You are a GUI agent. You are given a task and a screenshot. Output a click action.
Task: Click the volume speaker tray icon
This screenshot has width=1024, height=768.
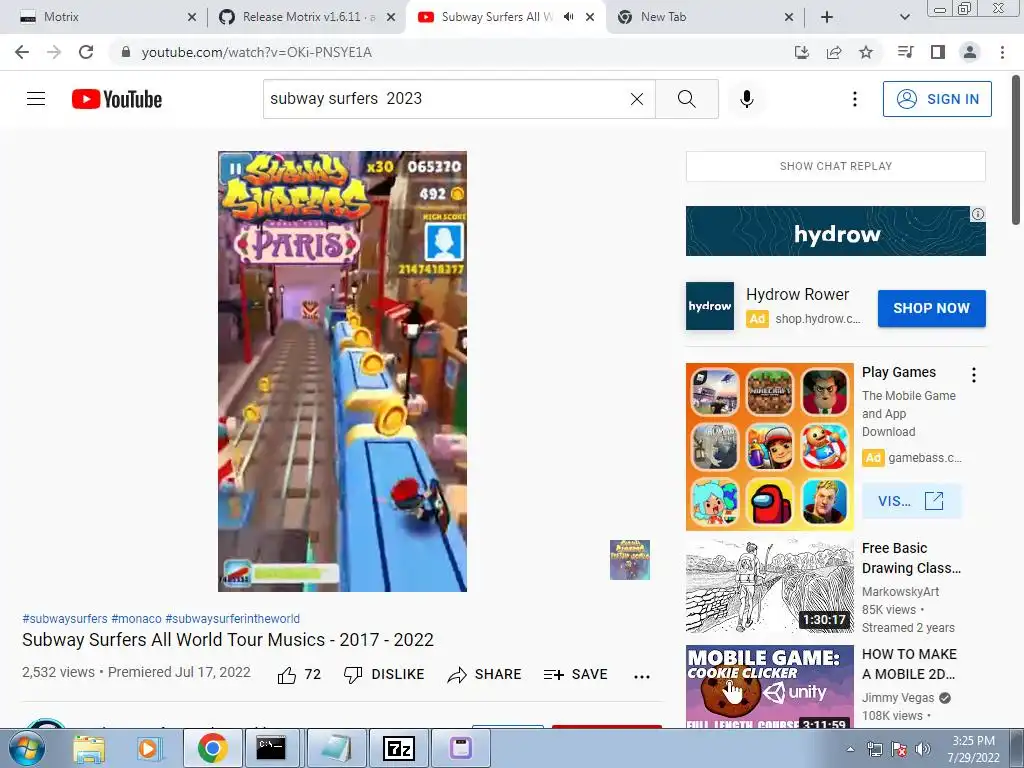point(923,749)
